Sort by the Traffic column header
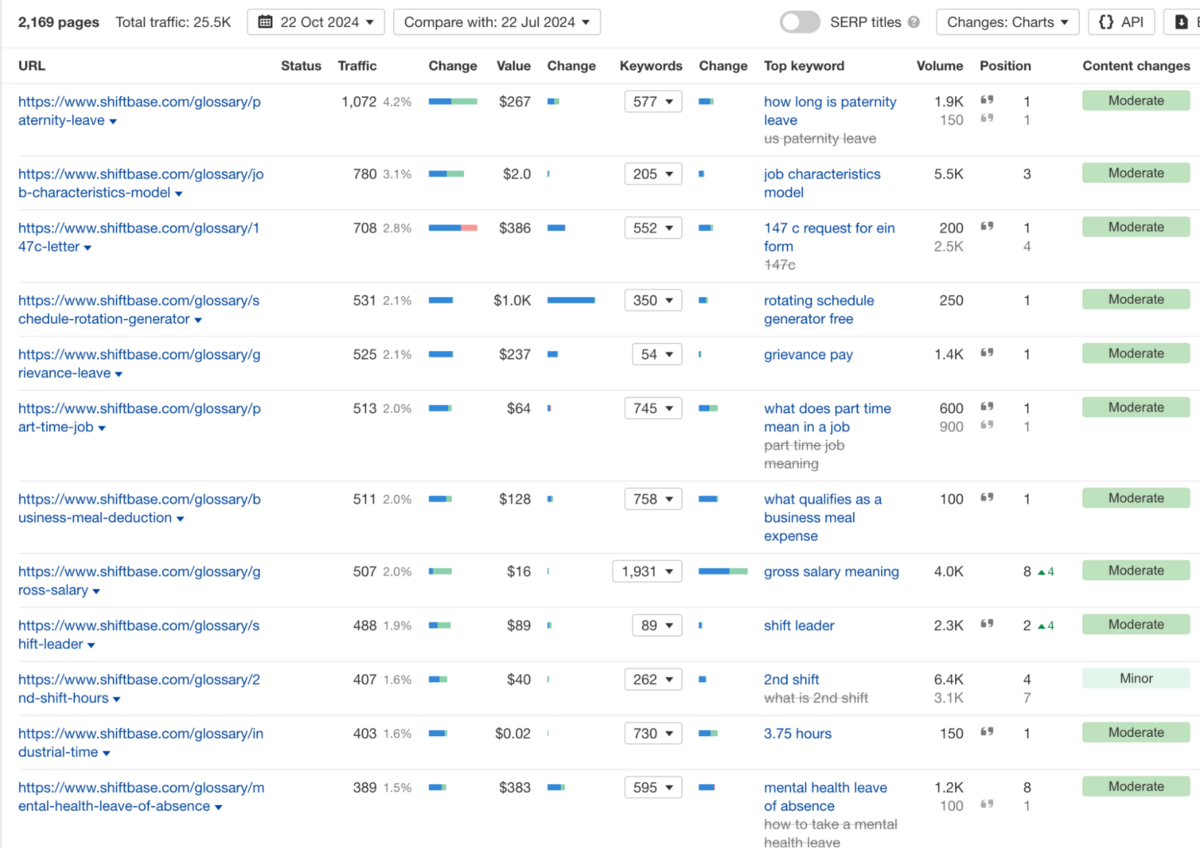This screenshot has height=848, width=1200. tap(357, 66)
